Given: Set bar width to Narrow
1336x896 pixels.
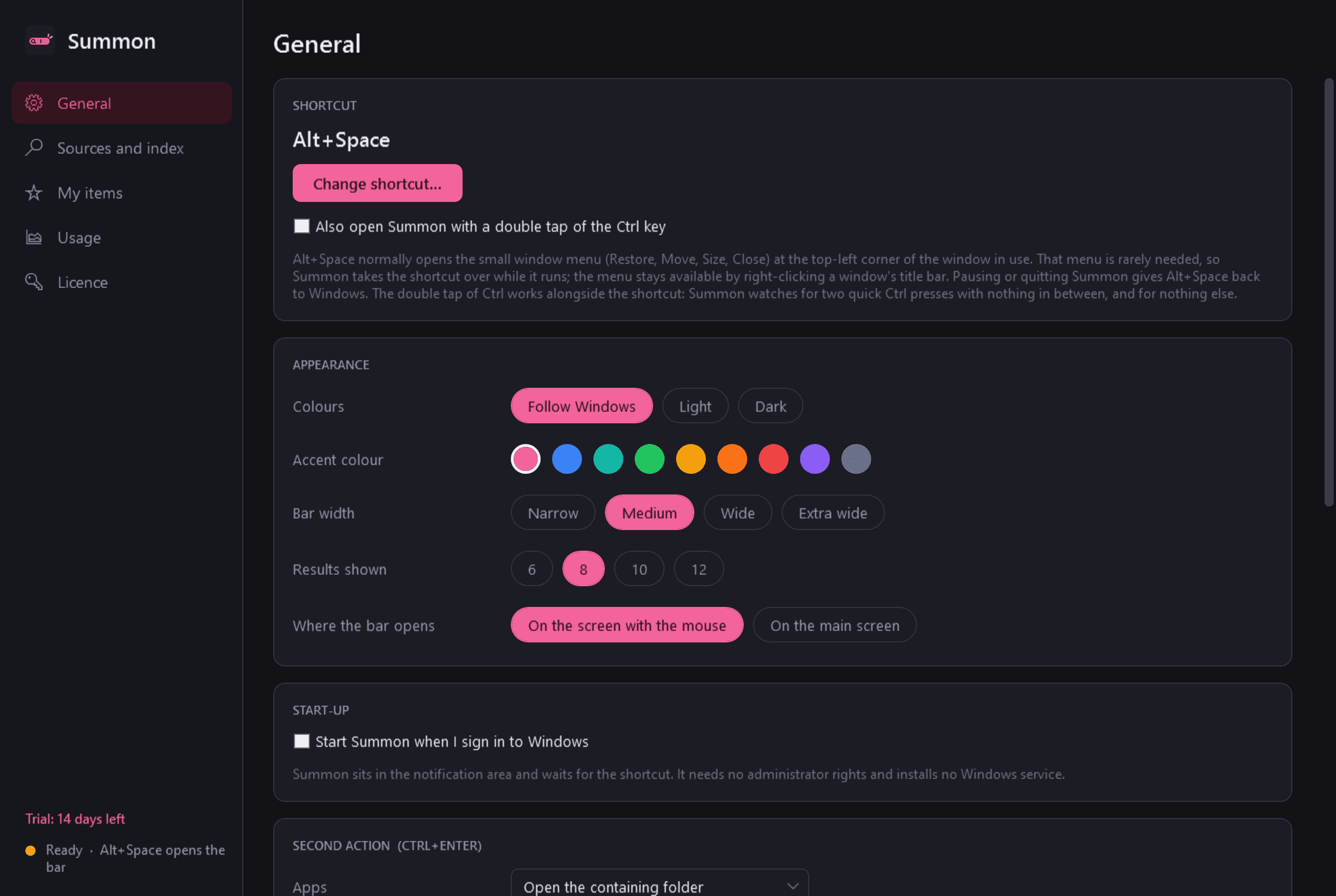Looking at the screenshot, I should click(553, 512).
